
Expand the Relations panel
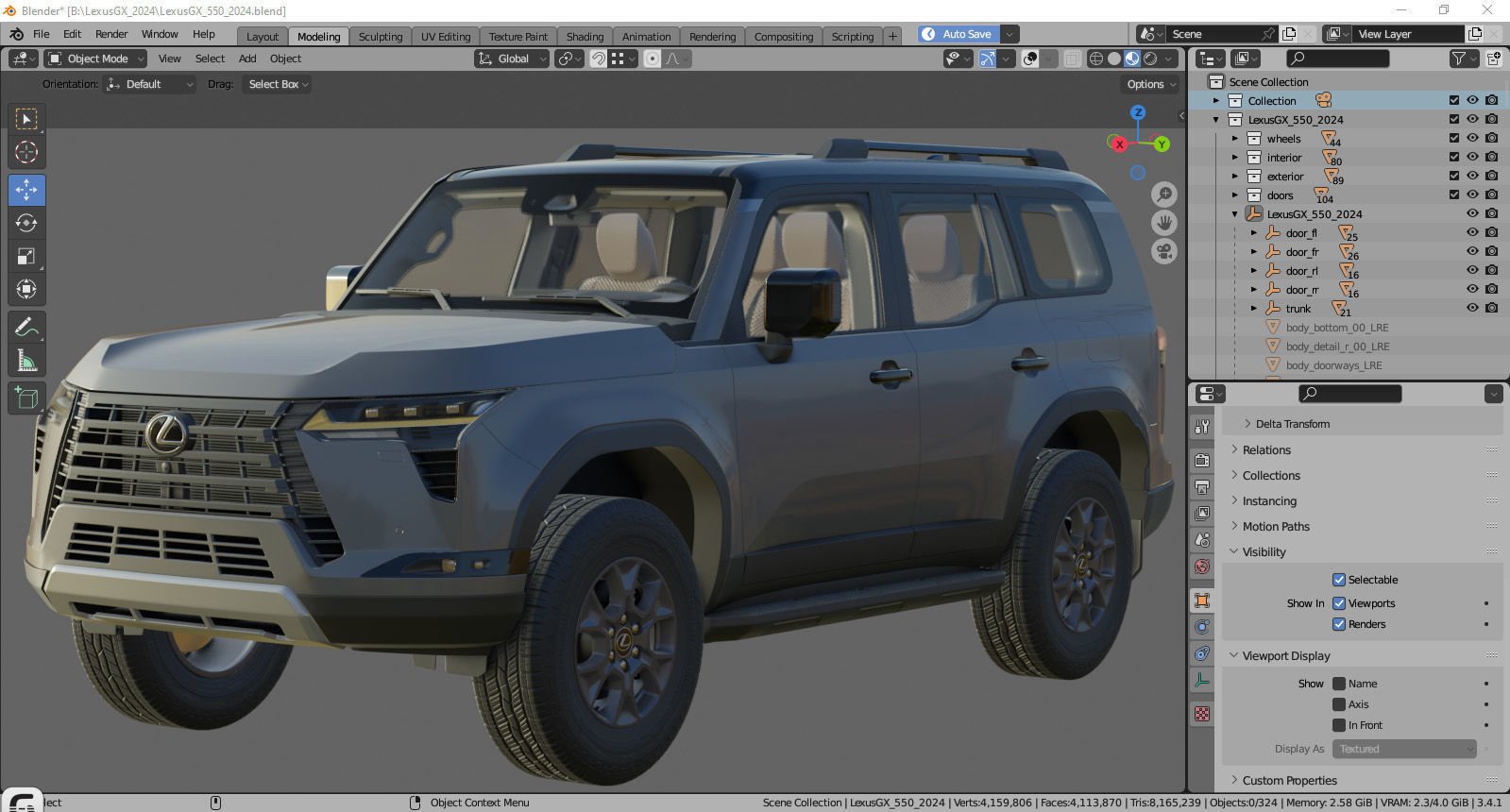(1266, 450)
